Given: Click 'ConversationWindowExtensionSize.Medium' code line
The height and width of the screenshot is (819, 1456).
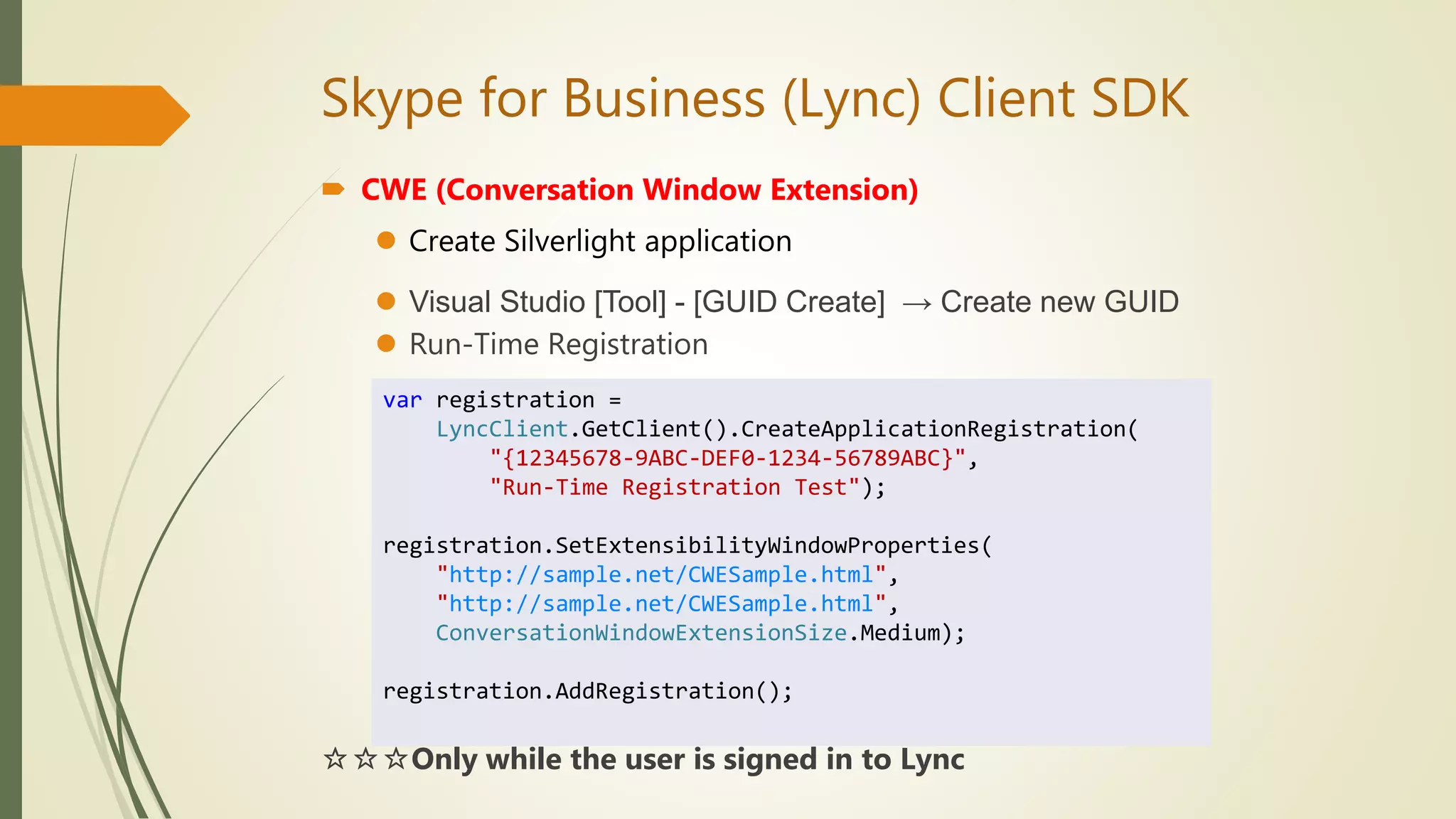Looking at the screenshot, I should [x=700, y=633].
